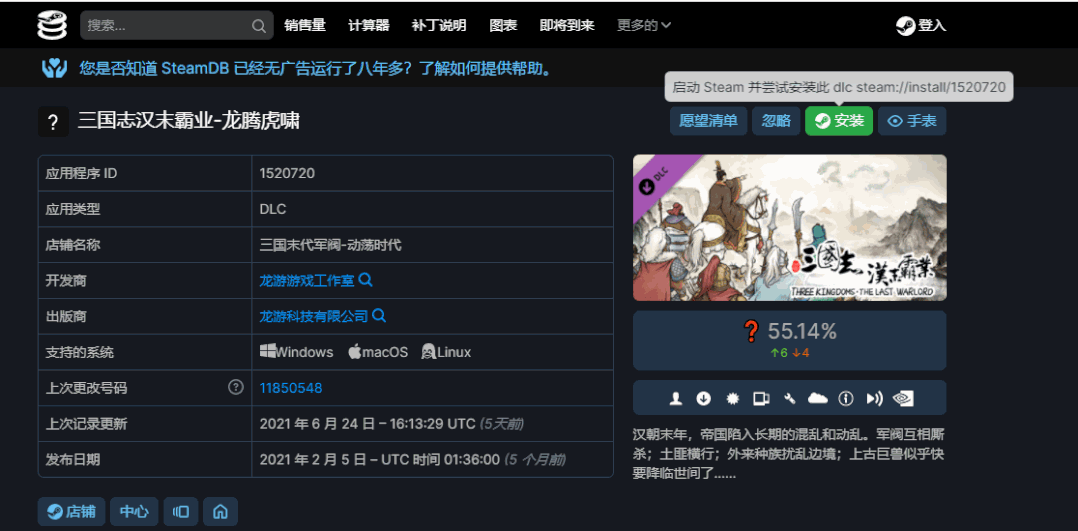The height and width of the screenshot is (531, 1078).
Task: Open change number 11850548 link
Action: click(291, 388)
